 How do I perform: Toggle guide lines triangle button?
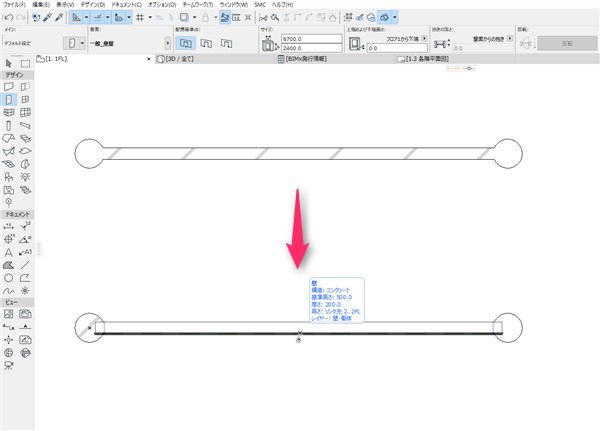click(77, 17)
